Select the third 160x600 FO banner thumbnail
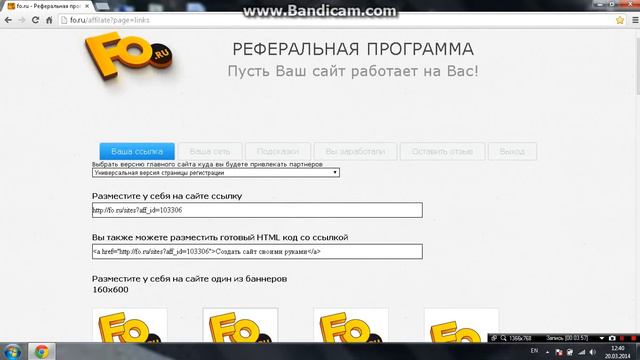This screenshot has height=360, width=640. pos(351,325)
